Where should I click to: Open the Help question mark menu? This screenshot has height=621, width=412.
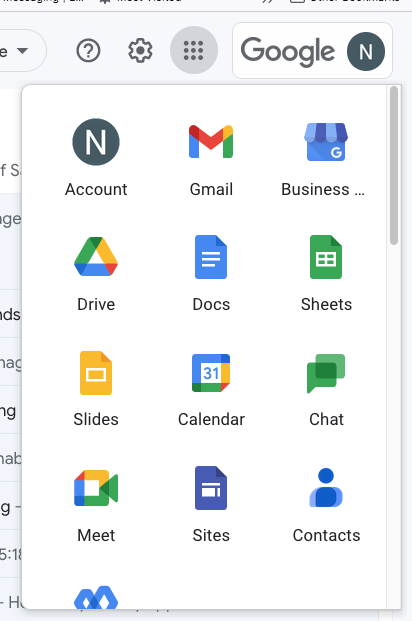[88, 51]
